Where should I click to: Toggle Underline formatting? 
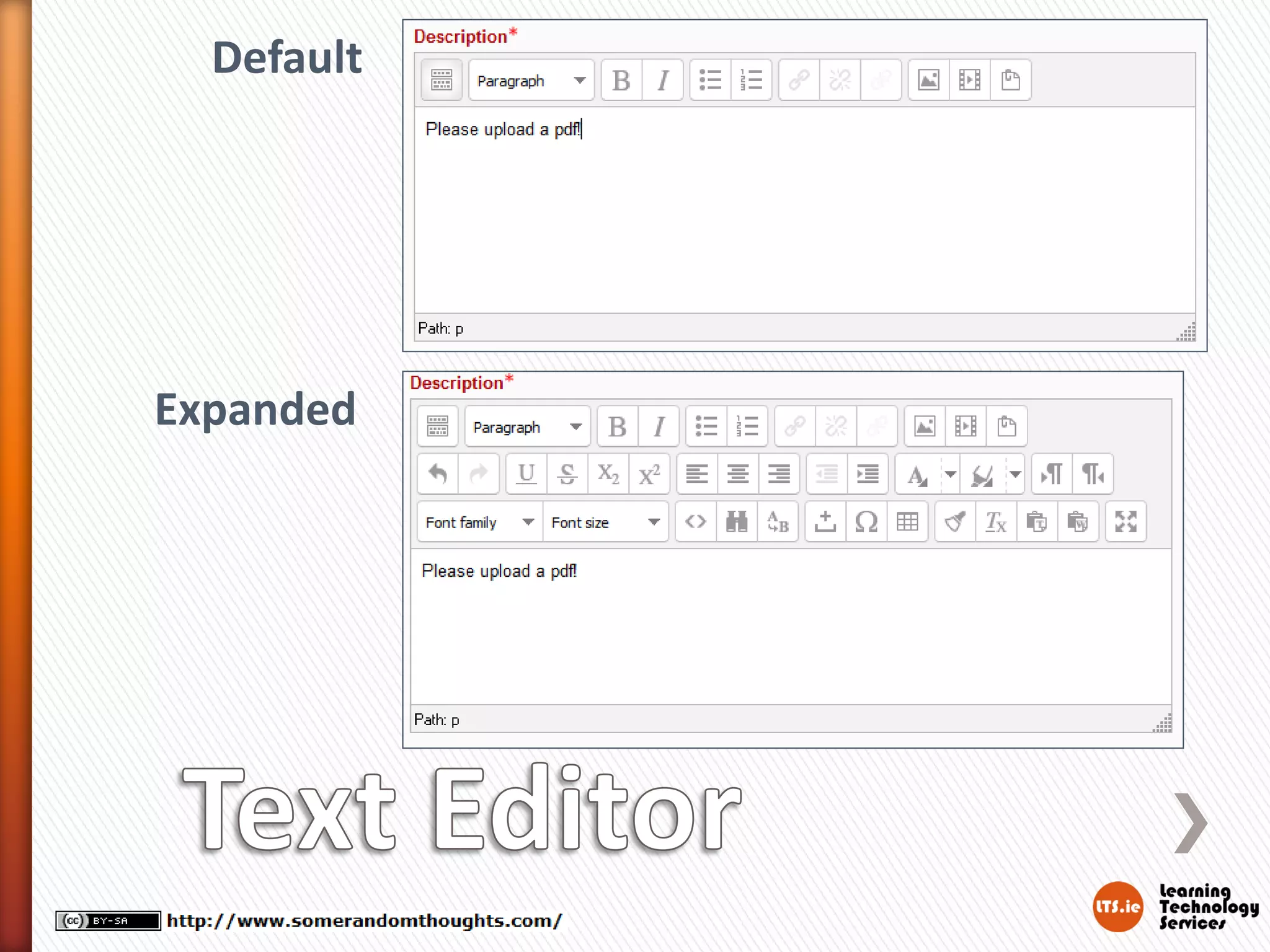point(526,474)
